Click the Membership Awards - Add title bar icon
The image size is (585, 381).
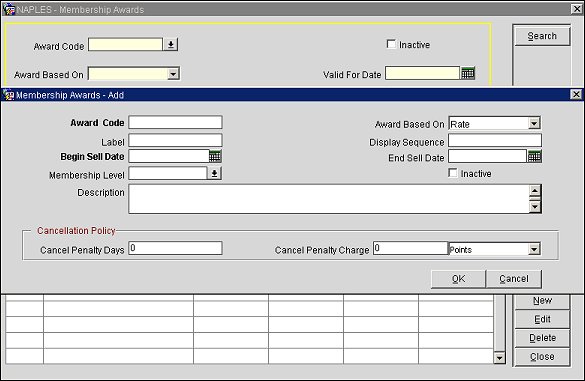tap(9, 95)
